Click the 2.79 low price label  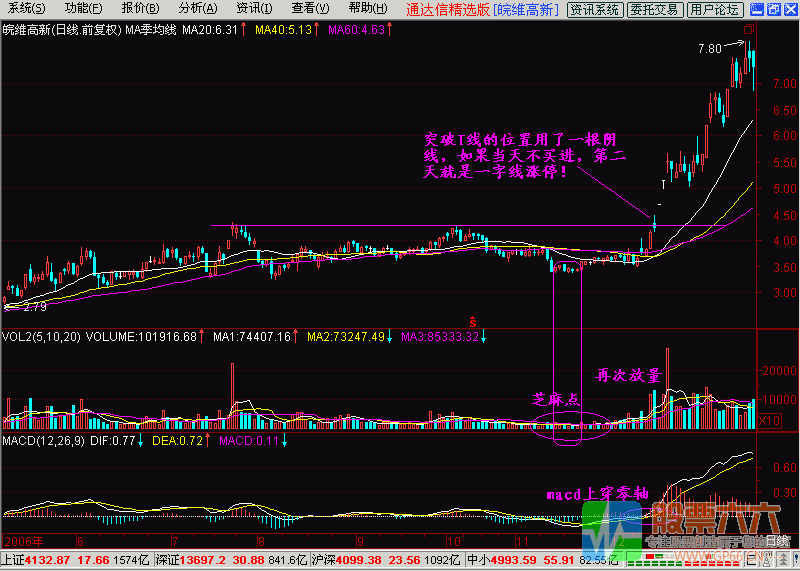(x=34, y=307)
